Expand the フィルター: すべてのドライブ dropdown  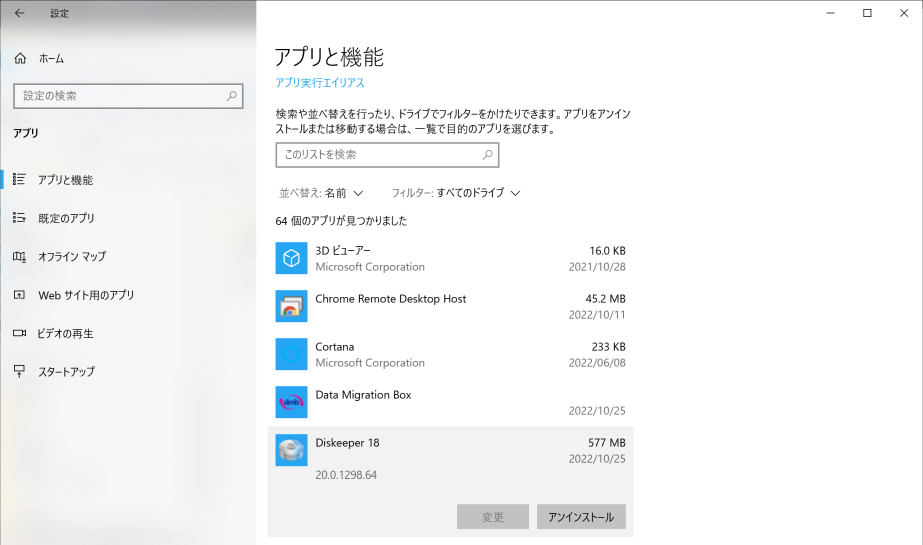456,193
